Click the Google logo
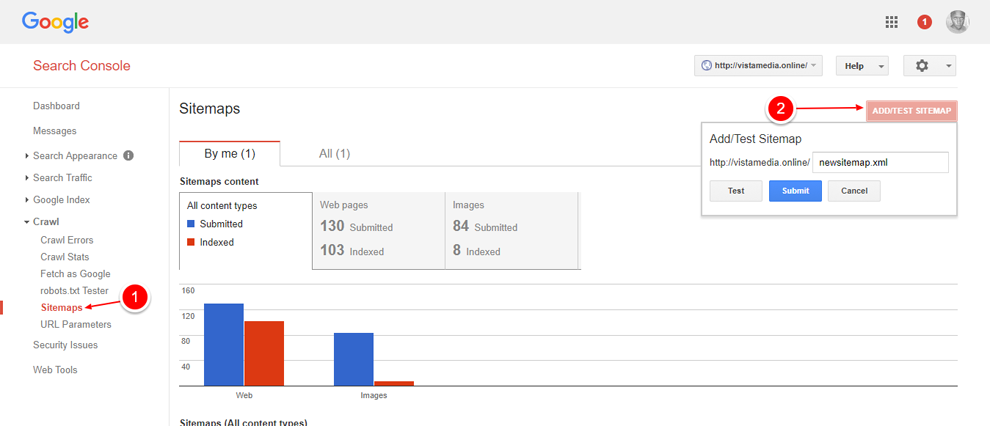Screen dimensions: 990x426 [x=55, y=21]
